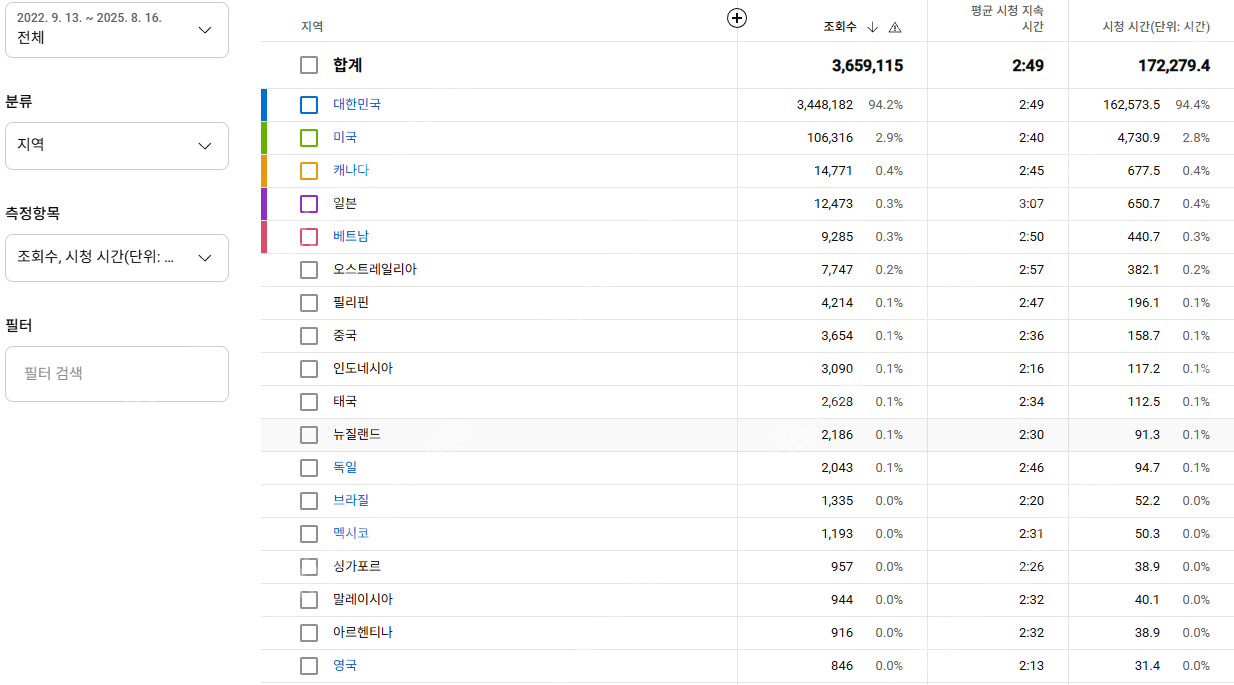Screen dimensions: 1234x685
Task: Open the 측정항목 metrics dropdown
Action: [117, 258]
